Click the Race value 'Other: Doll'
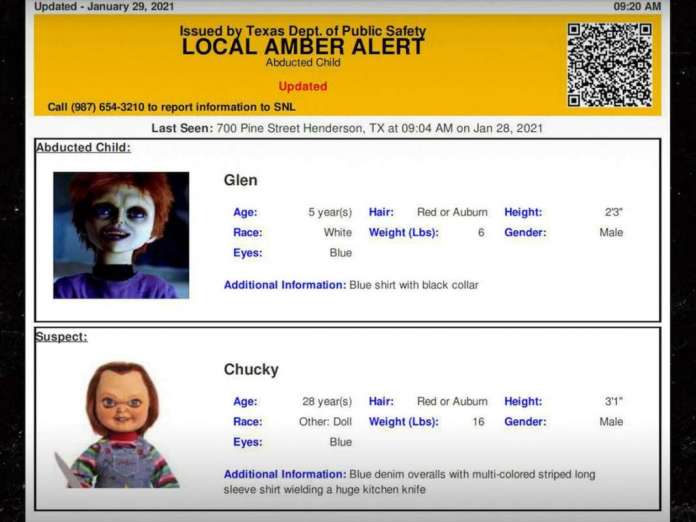696x522 pixels. 325,422
